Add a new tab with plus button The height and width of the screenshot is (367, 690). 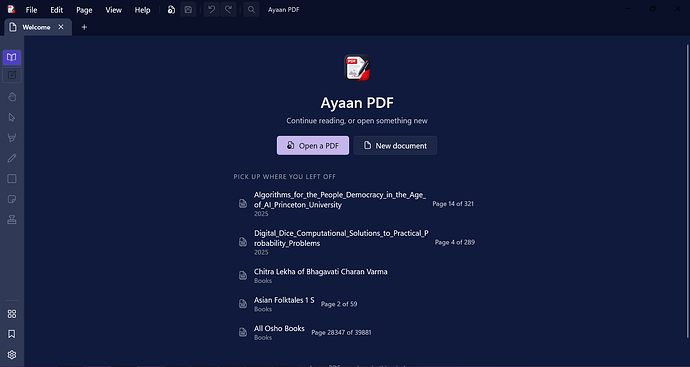pyautogui.click(x=84, y=27)
